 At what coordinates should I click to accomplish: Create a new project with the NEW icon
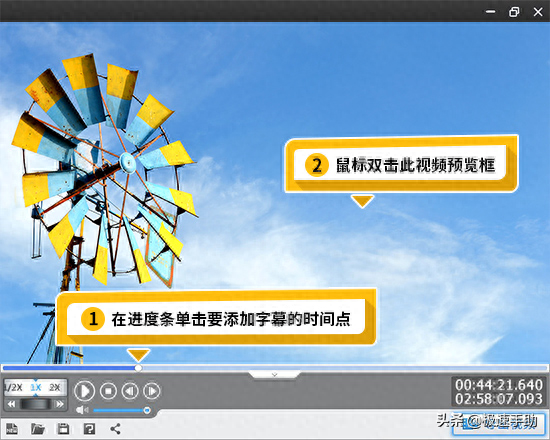12,428
